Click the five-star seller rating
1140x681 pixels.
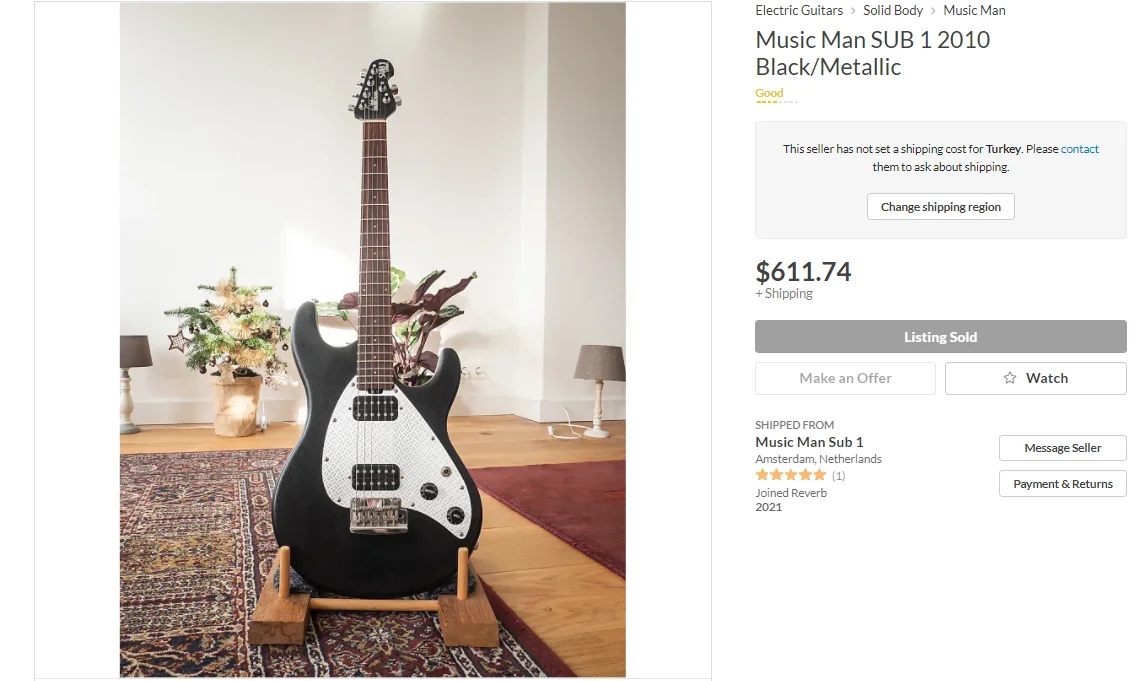pyautogui.click(x=791, y=475)
